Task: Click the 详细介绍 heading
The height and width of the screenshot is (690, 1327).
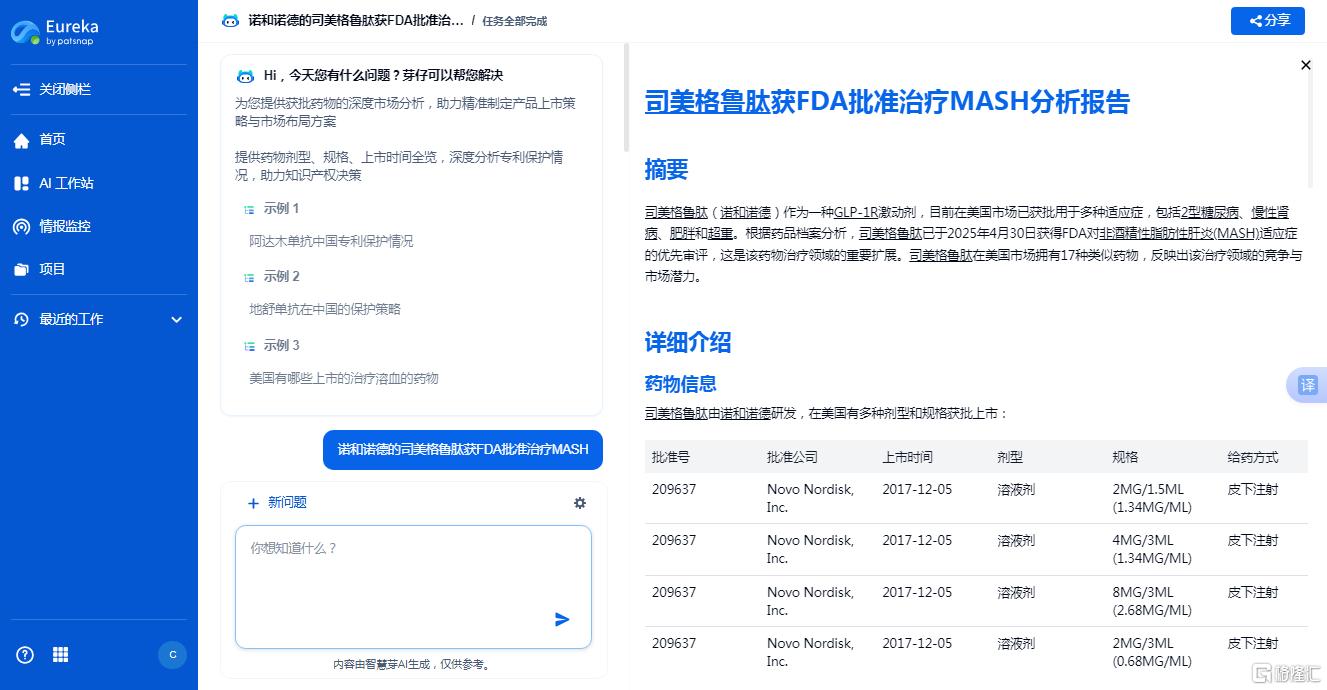Action: point(688,342)
